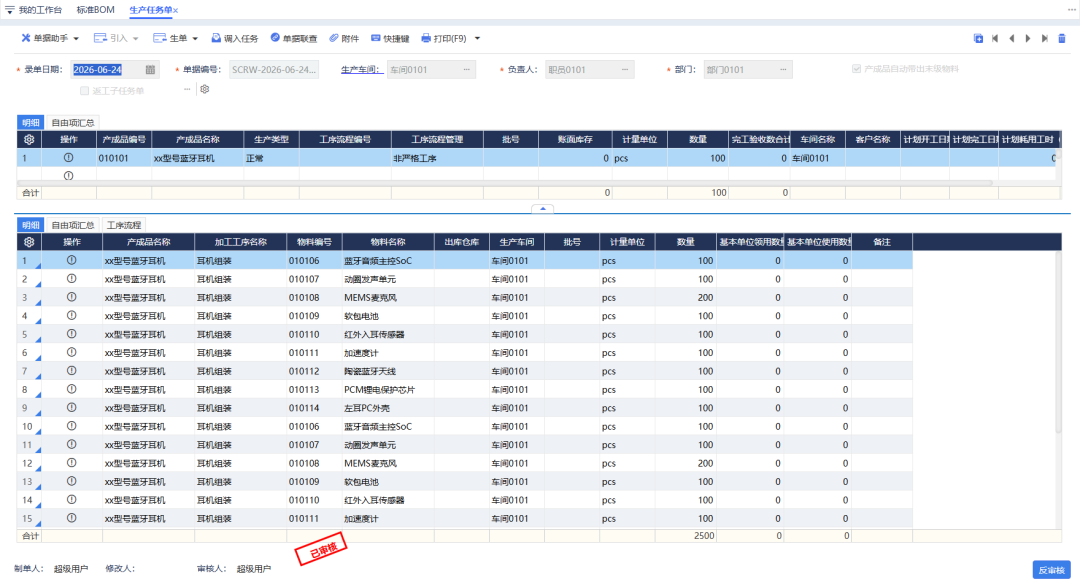Switch to 标准BOM tab

96,10
